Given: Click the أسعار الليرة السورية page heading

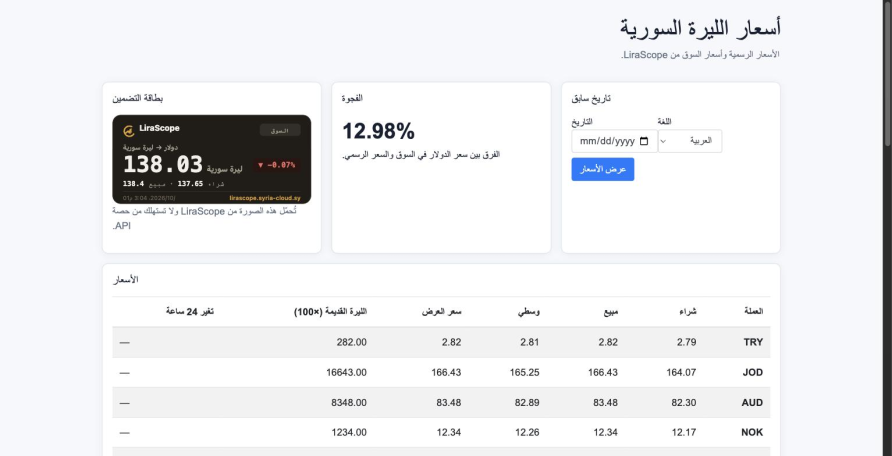Looking at the screenshot, I should [700, 28].
